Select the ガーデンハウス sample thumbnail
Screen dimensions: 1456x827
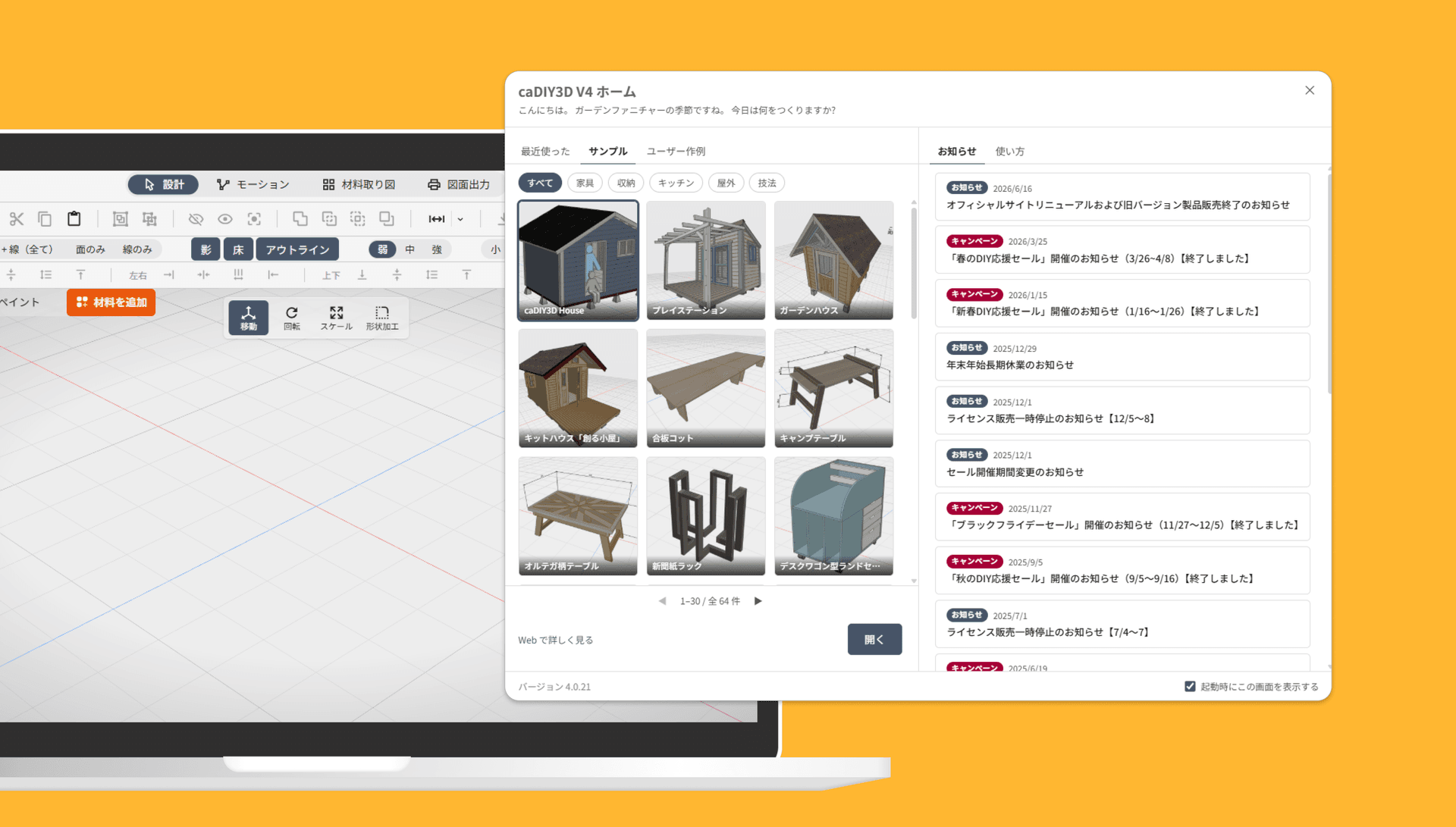(833, 260)
